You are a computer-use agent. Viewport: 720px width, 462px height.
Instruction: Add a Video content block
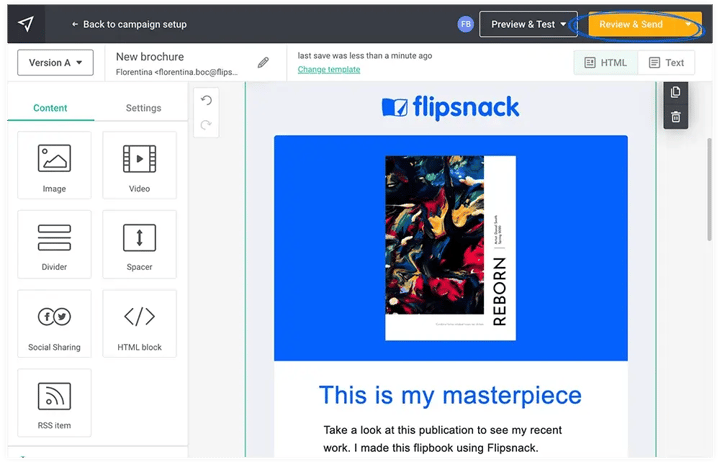(139, 165)
